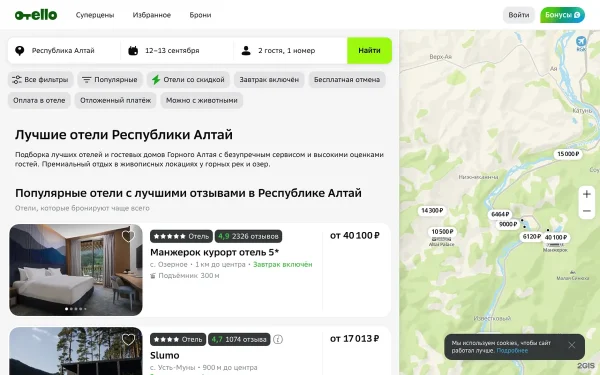This screenshot has height=375, width=600.
Task: Click the airport icon on the map
Action: [x=581, y=41]
